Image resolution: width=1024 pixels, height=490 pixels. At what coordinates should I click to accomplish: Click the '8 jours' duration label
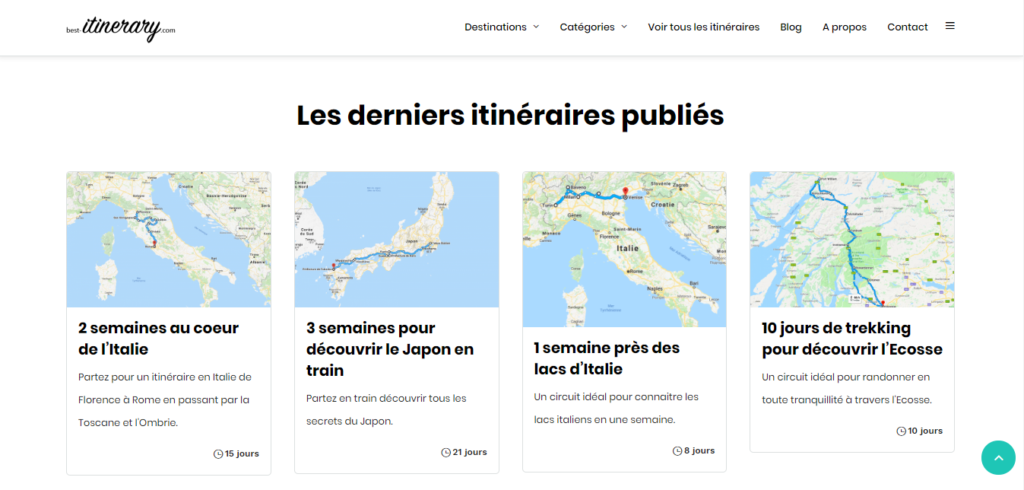click(699, 451)
